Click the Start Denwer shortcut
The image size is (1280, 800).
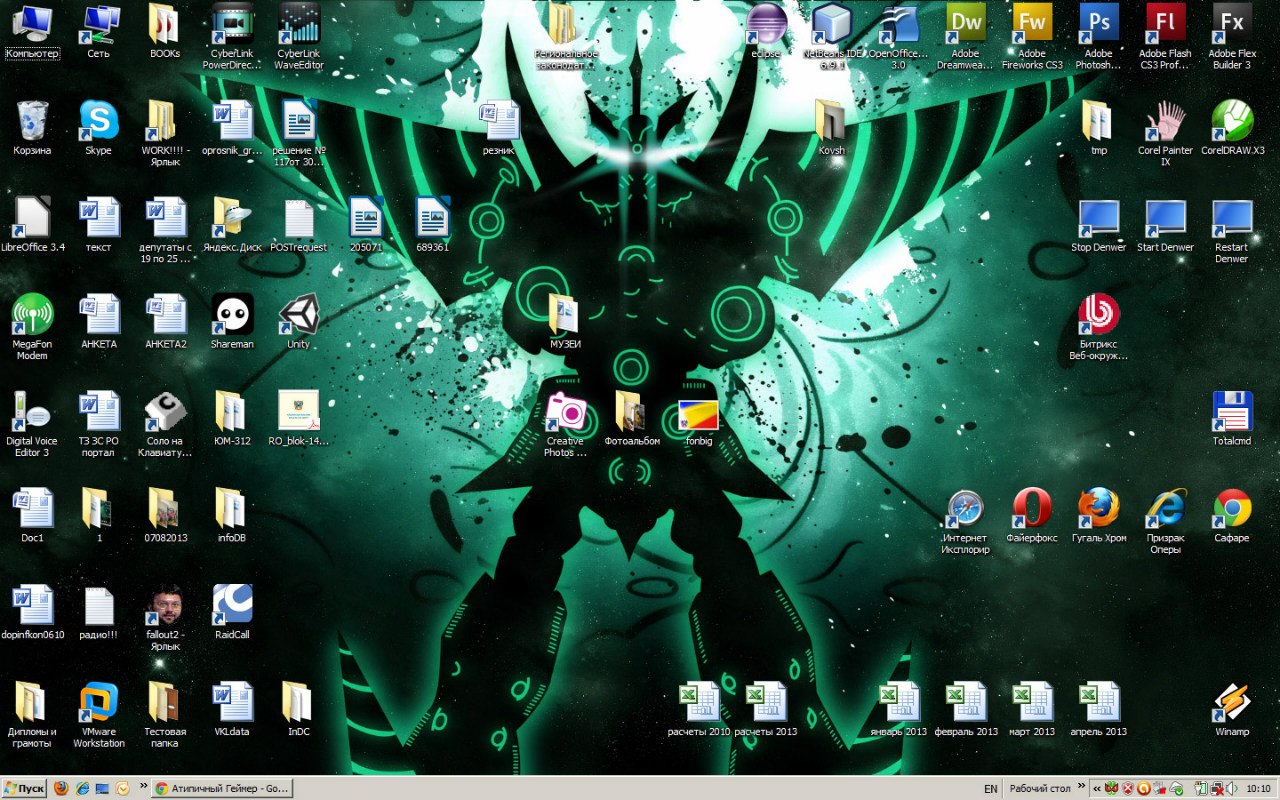[1165, 225]
